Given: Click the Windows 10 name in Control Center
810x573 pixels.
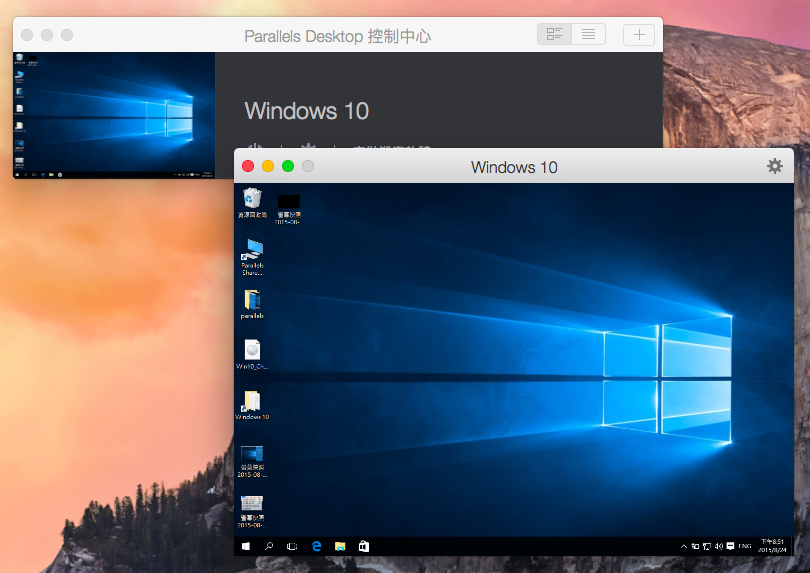Looking at the screenshot, I should pos(307,111).
